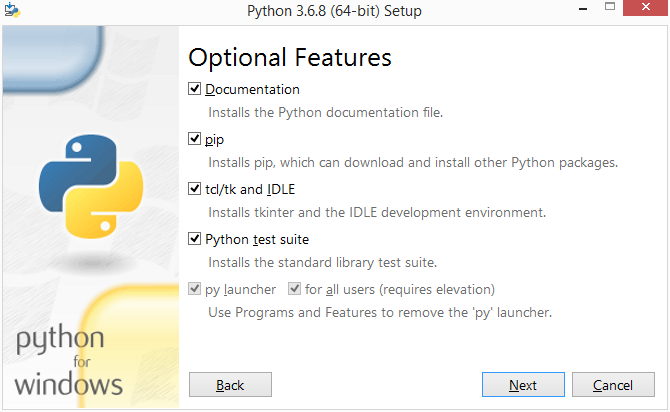The image size is (670, 412).
Task: Click the for all users checkbox
Action: tap(294, 289)
